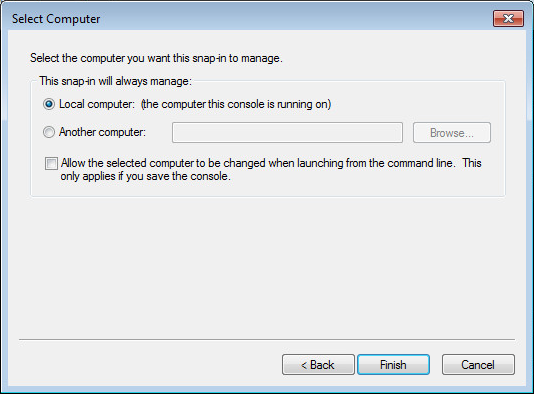Image resolution: width=534 pixels, height=394 pixels.
Task: Click the 'This snap-in will always manage' heading
Action: click(115, 81)
